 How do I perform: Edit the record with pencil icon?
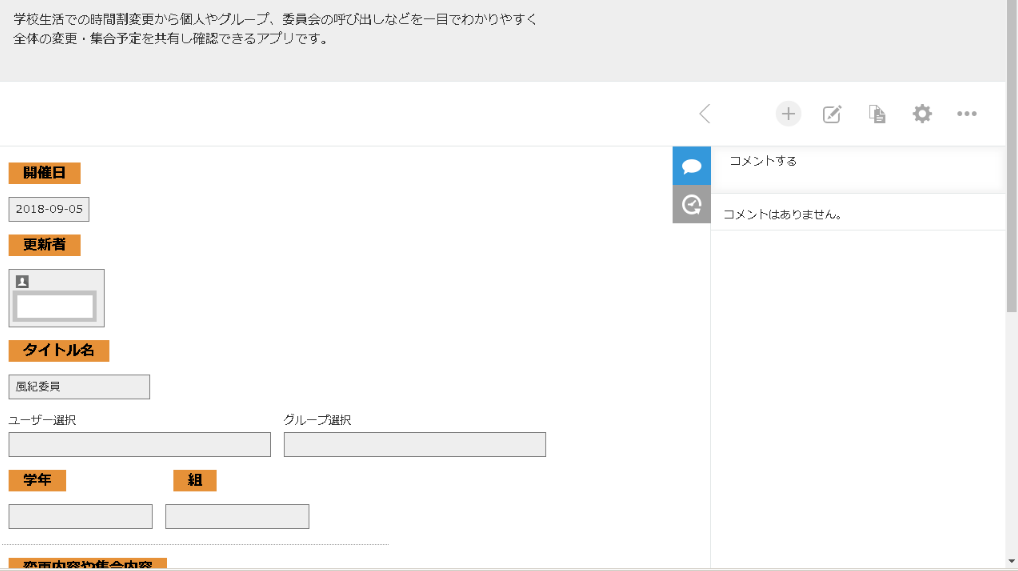coord(832,114)
